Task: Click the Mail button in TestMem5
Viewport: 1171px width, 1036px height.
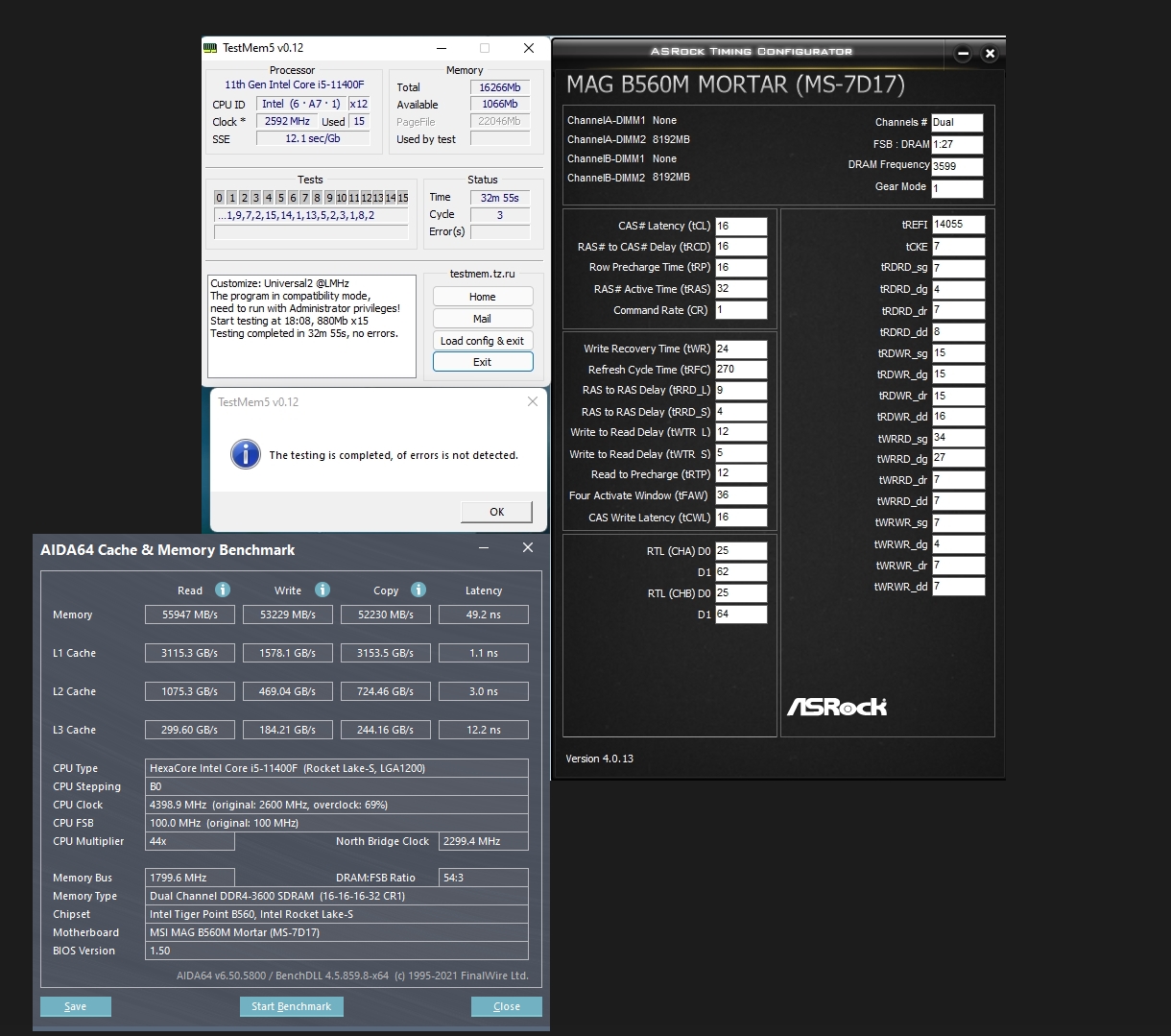Action: point(483,319)
